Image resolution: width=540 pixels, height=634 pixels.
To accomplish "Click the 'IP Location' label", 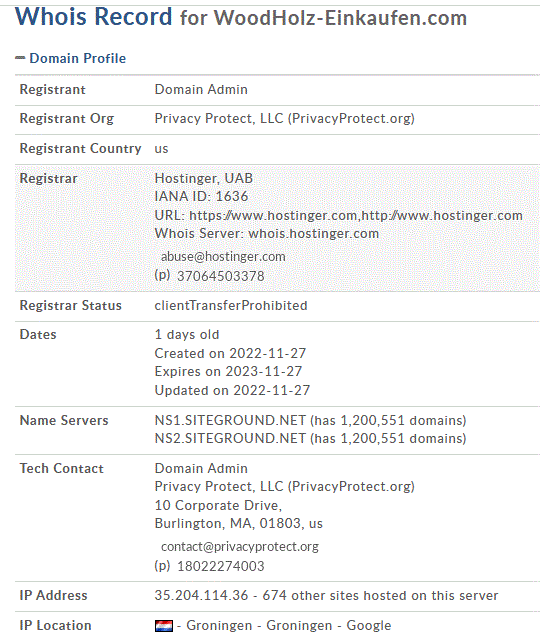I will coord(55,626).
